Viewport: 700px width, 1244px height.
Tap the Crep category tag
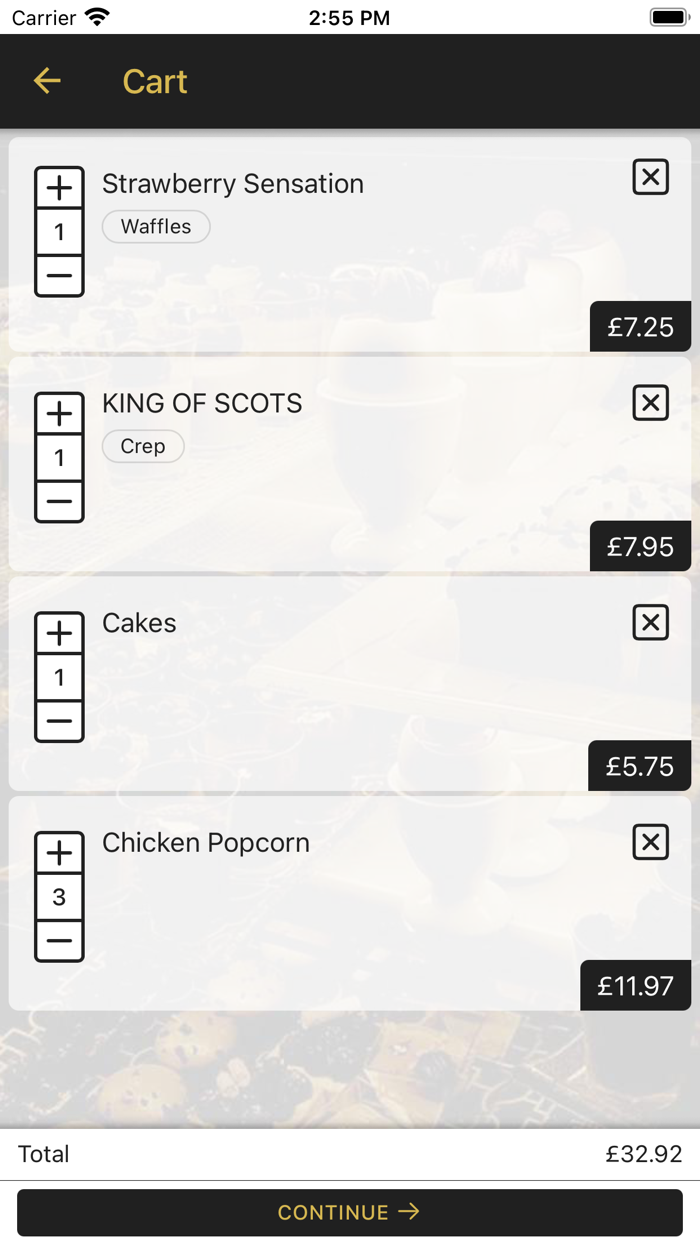coord(143,446)
